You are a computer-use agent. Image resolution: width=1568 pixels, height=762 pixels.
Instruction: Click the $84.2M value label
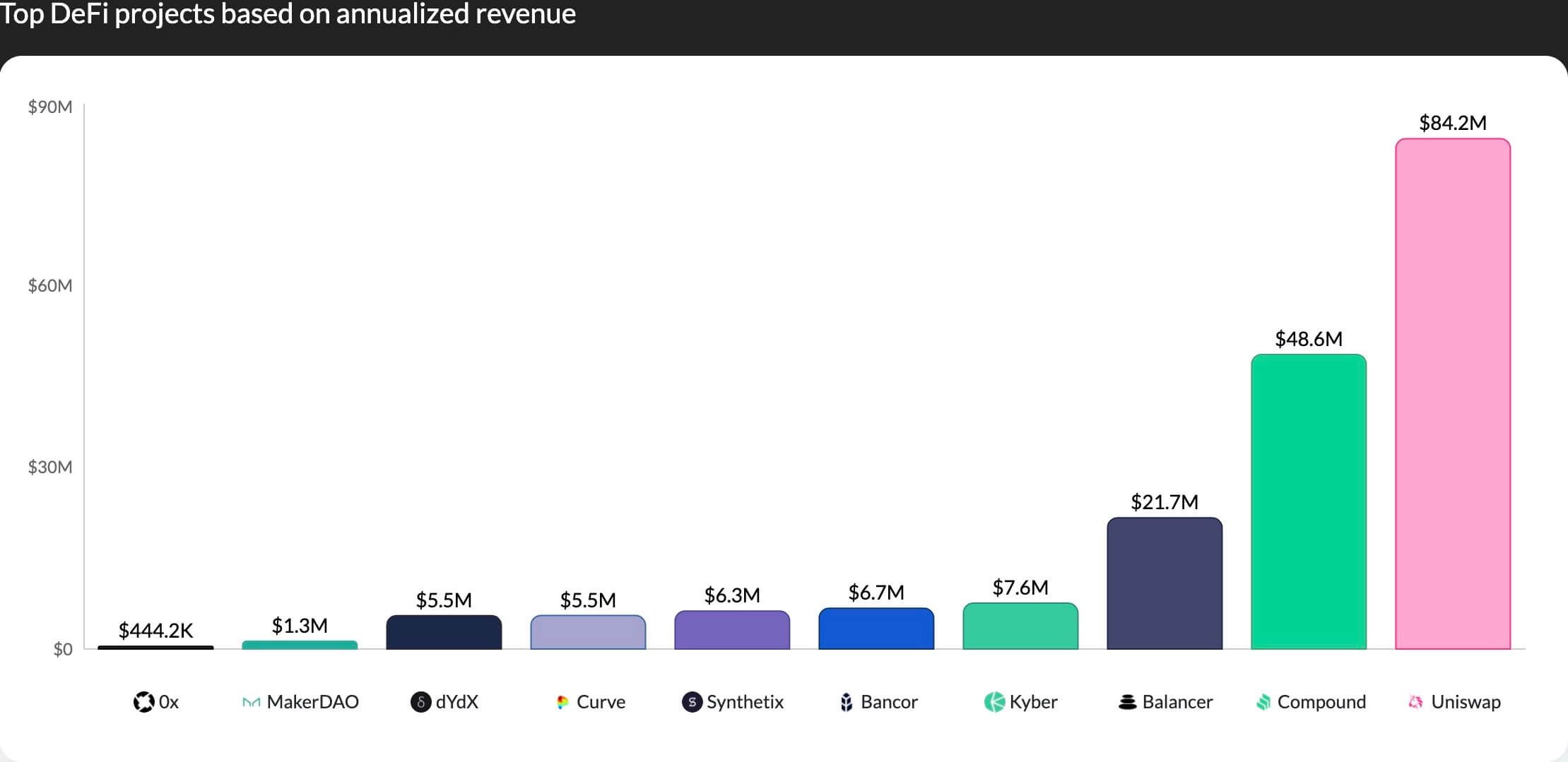pos(1453,123)
